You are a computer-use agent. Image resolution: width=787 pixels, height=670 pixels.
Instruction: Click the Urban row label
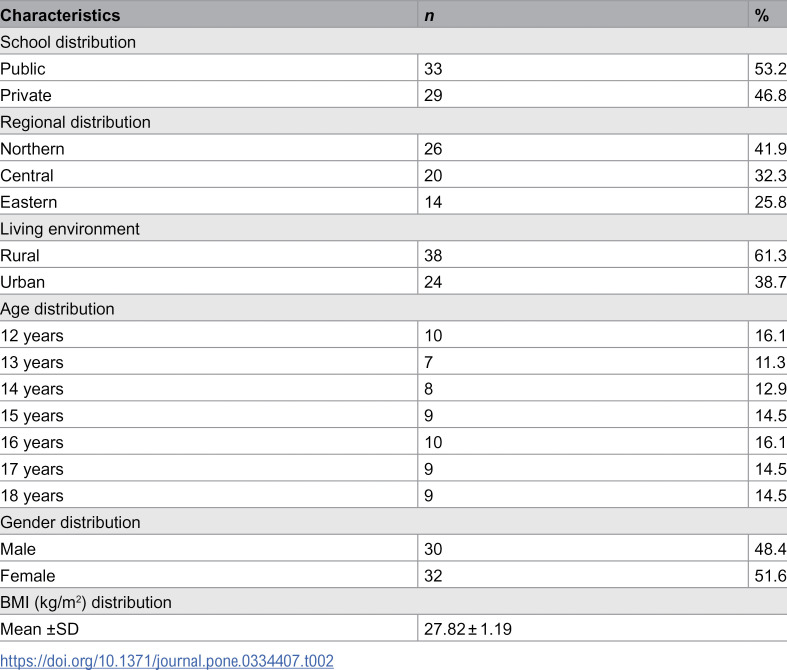click(23, 282)
